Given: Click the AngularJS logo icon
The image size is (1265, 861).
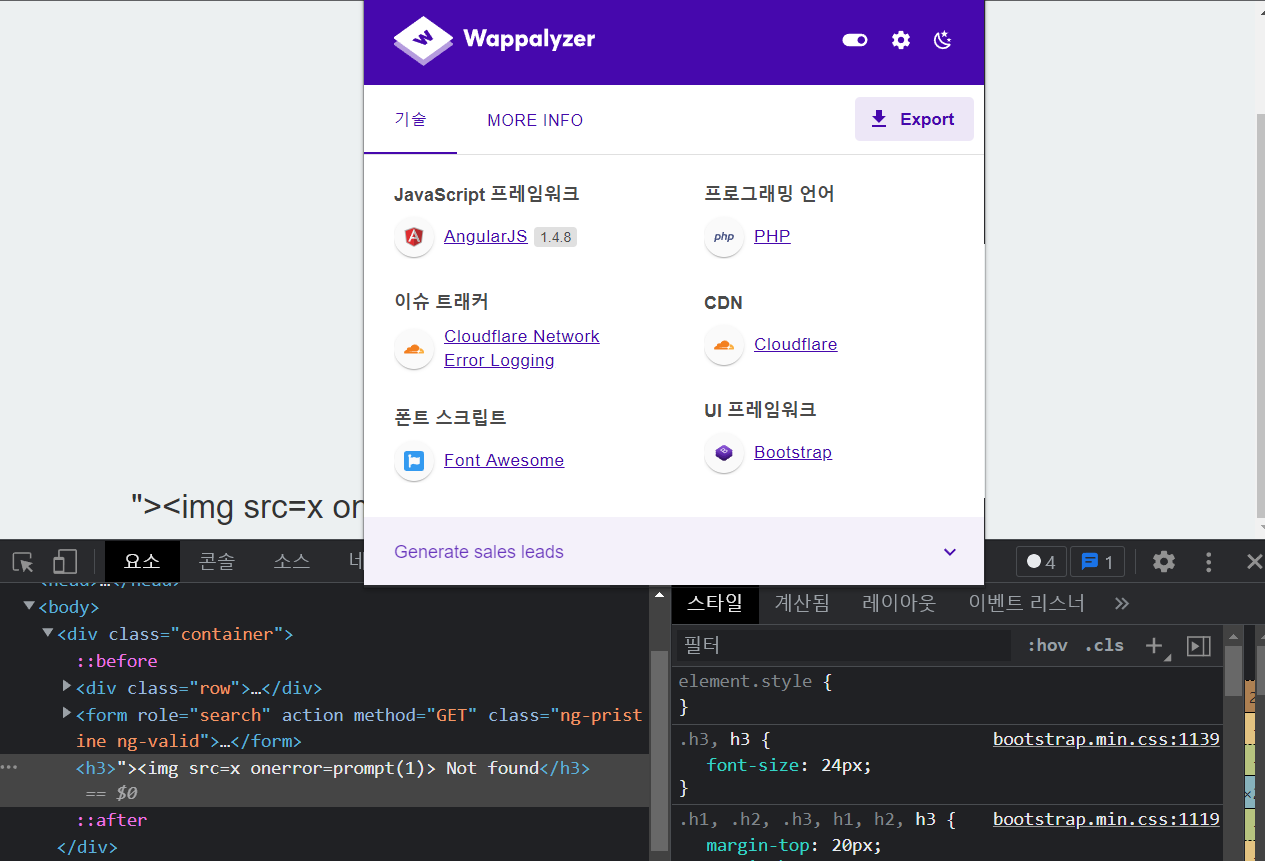Looking at the screenshot, I should [413, 237].
